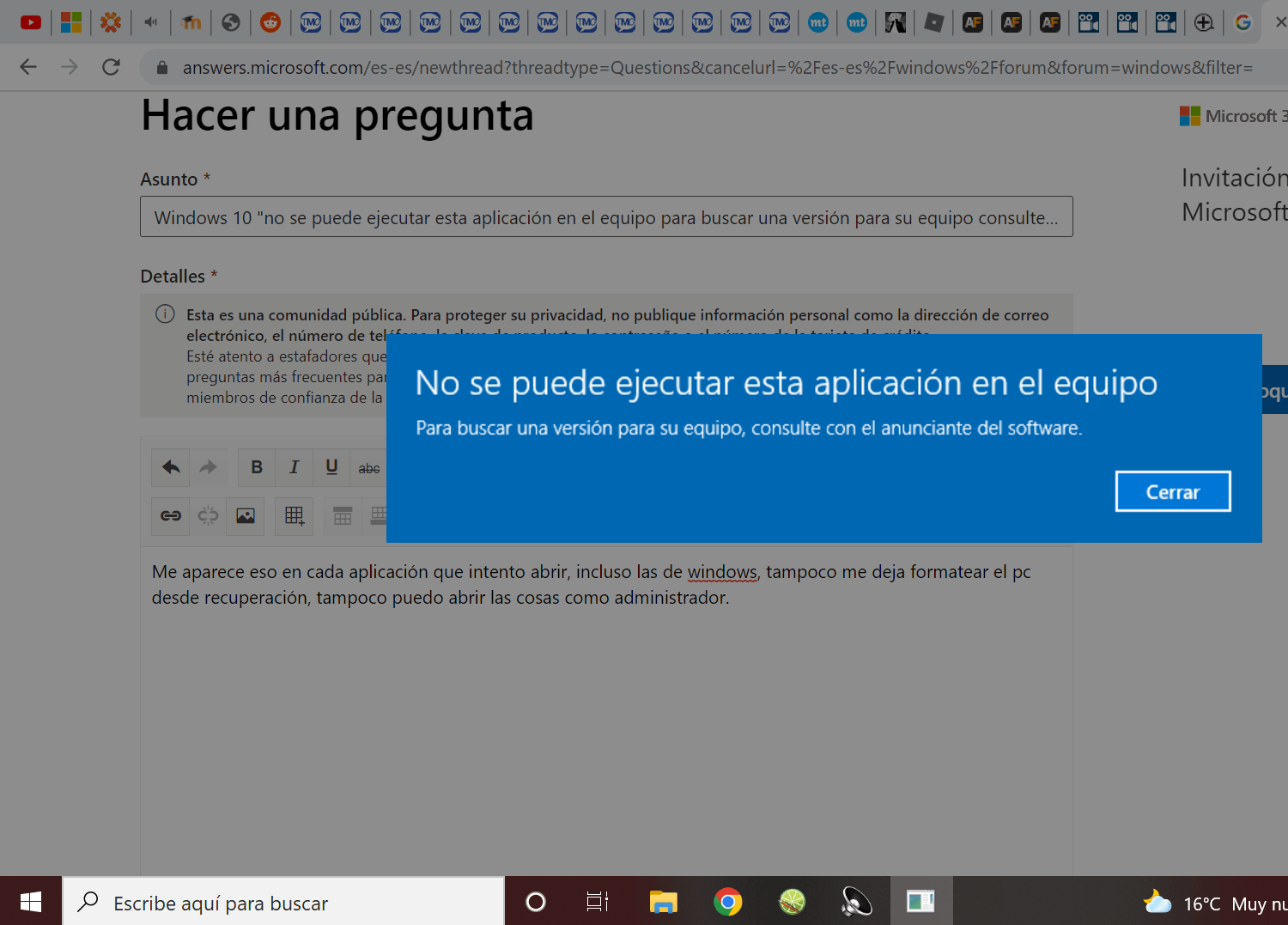This screenshot has height=925, width=1288.
Task: Undo the last edit in the editor toolbar
Action: coord(171,467)
